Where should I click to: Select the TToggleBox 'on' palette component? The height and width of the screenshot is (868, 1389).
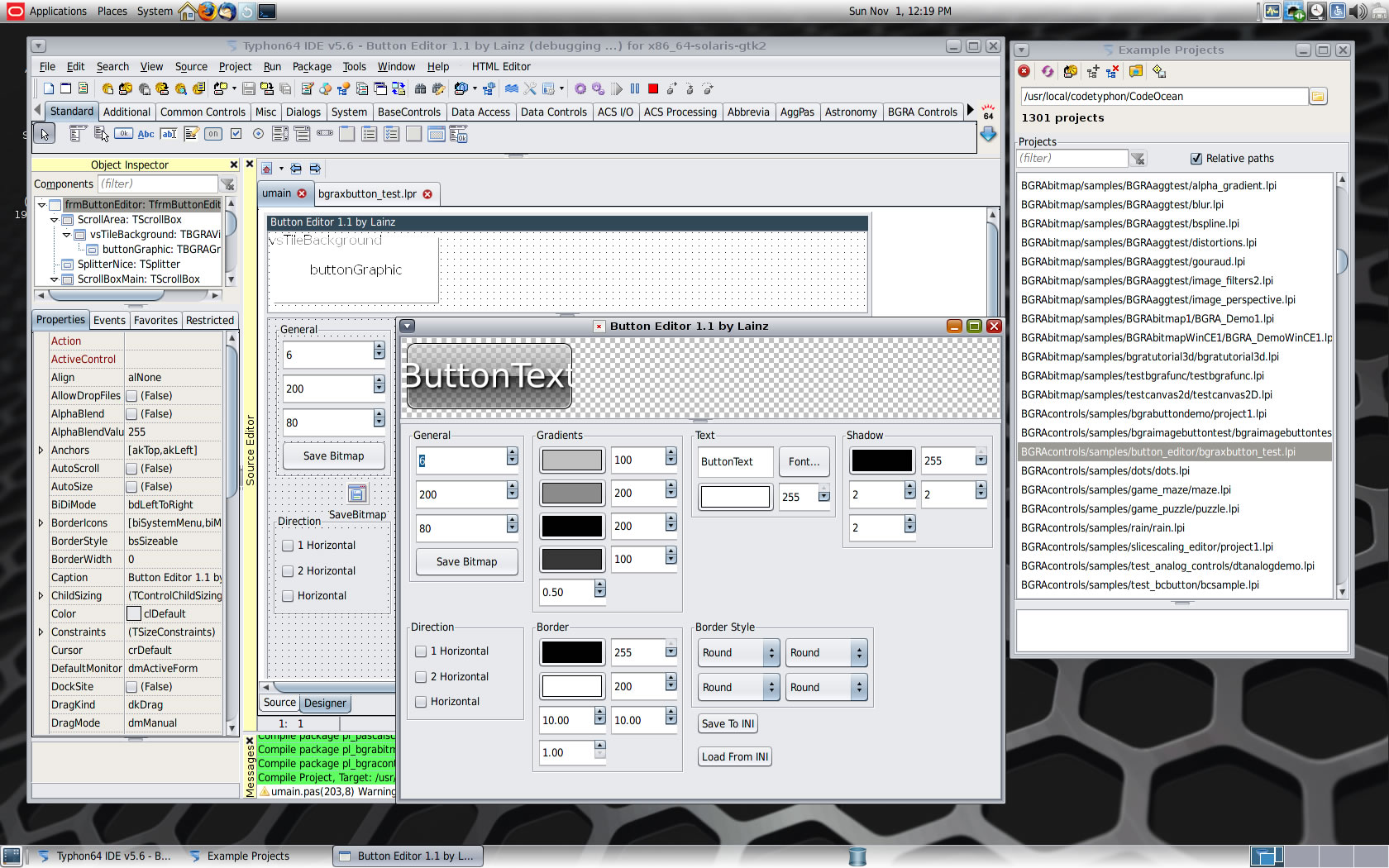coord(213,133)
